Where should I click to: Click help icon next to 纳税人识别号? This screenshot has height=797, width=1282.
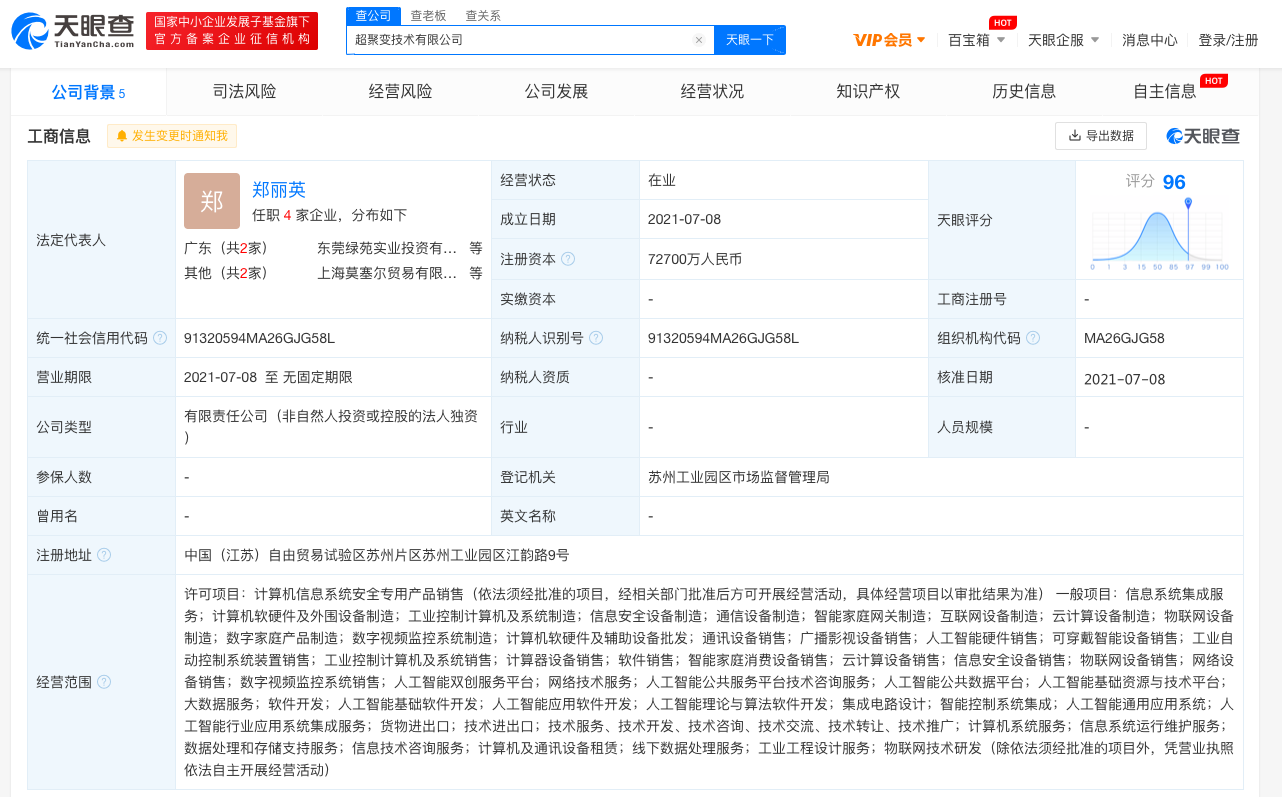pyautogui.click(x=596, y=338)
